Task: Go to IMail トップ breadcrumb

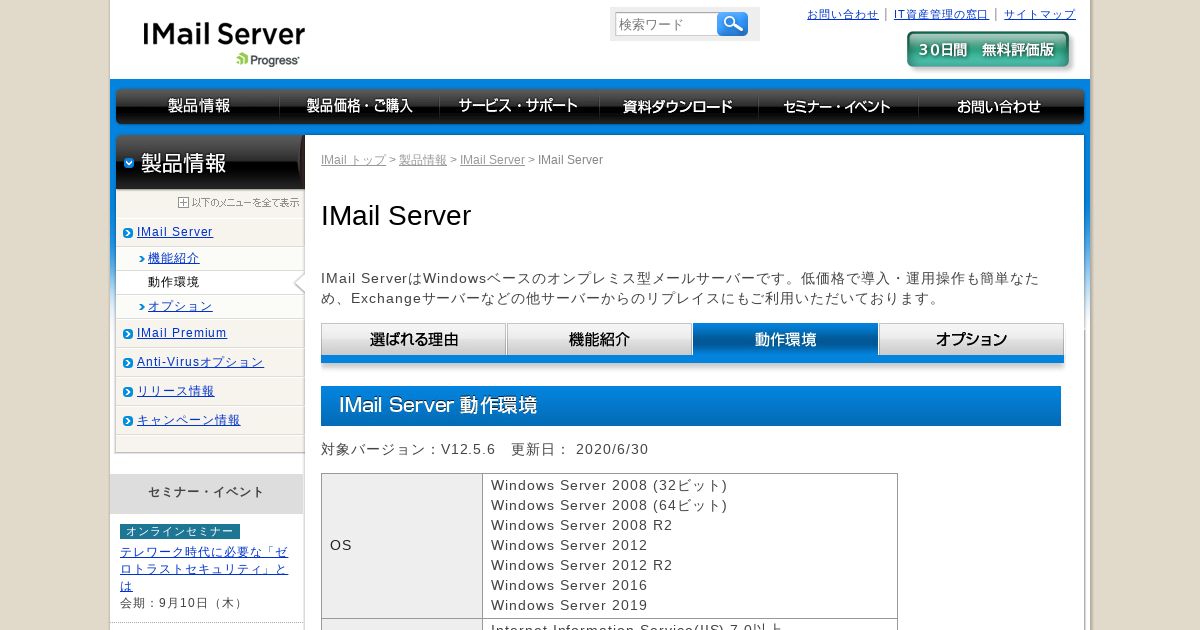Action: pos(353,160)
